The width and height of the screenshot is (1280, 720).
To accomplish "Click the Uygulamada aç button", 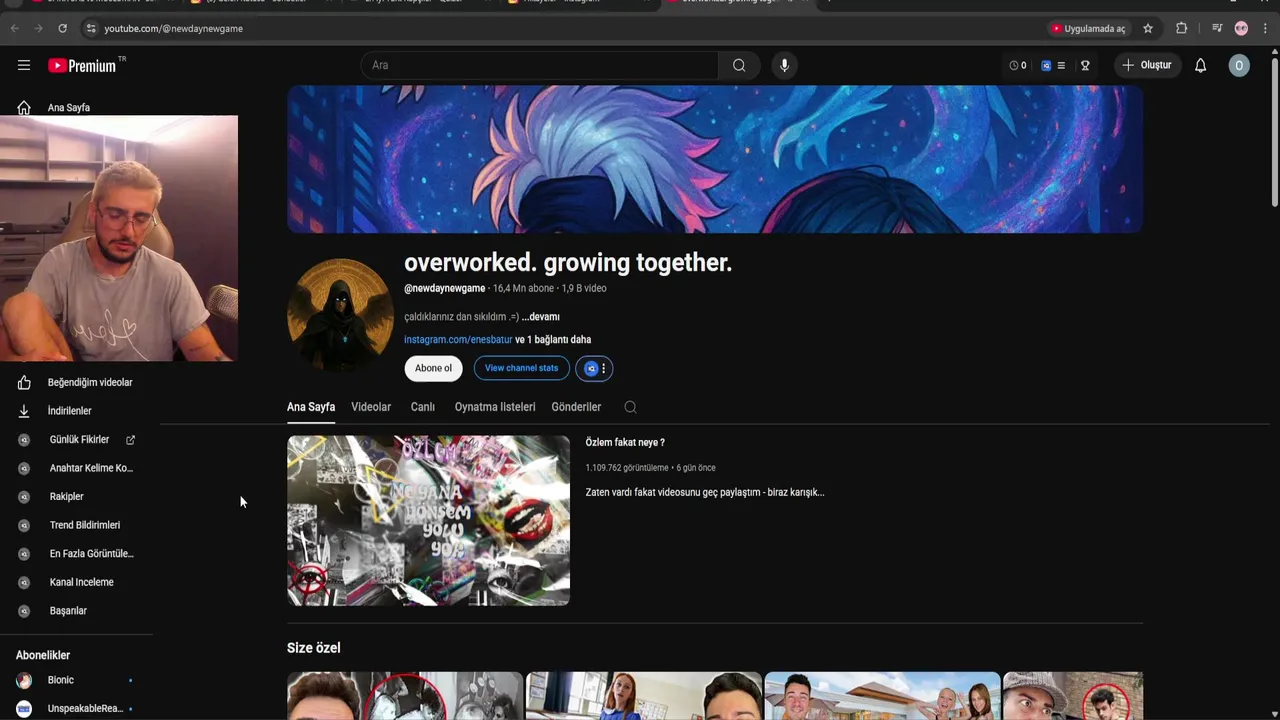I will click(1088, 28).
